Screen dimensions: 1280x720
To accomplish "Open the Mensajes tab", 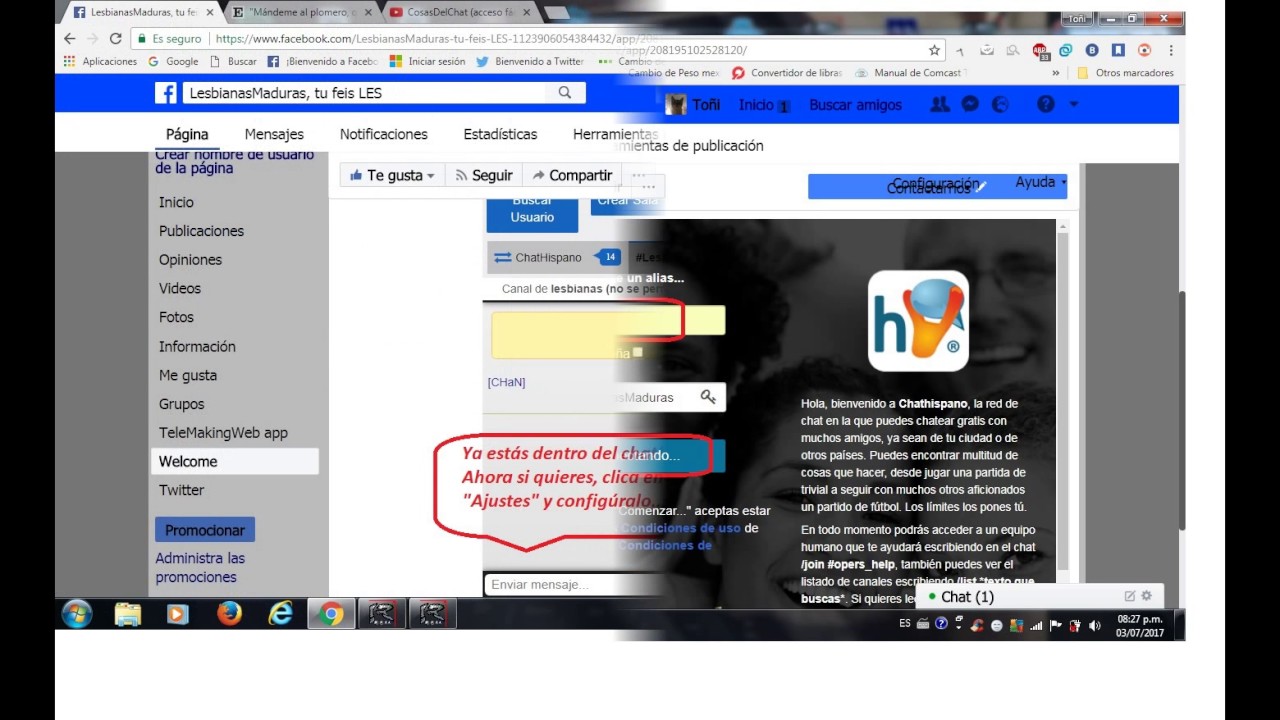I will 274,134.
